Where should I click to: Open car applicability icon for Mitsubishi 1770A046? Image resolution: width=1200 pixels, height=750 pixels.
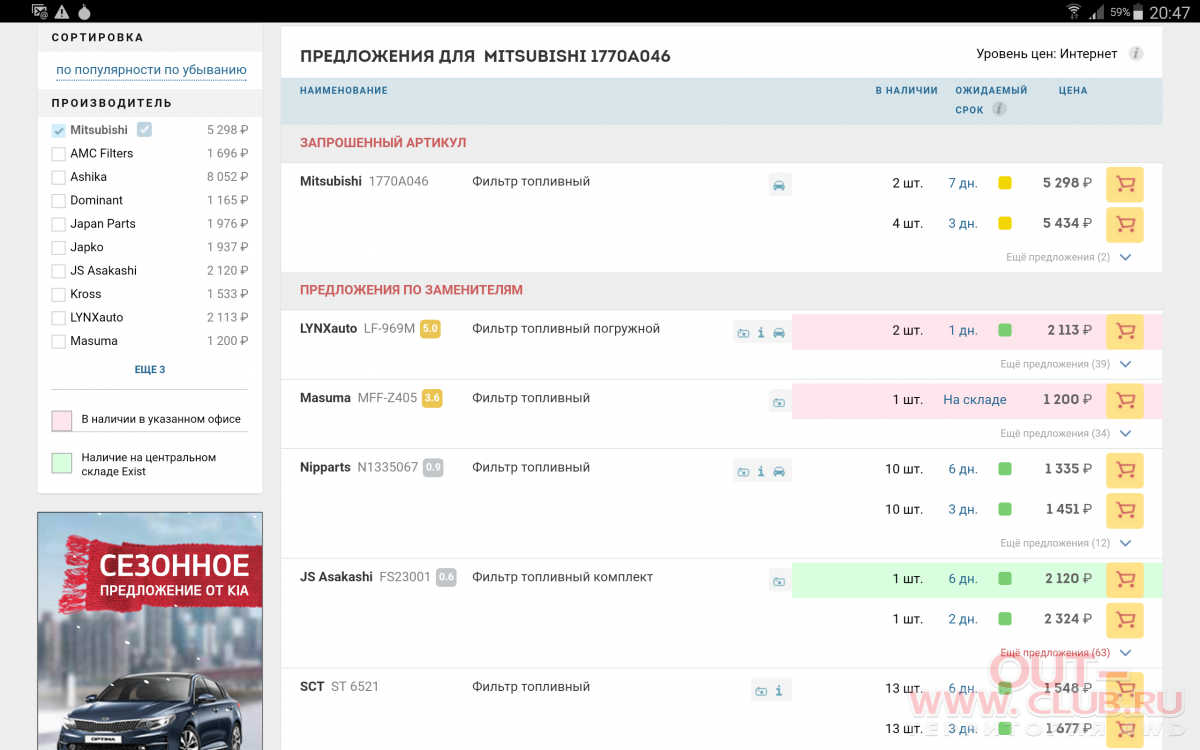(x=779, y=185)
